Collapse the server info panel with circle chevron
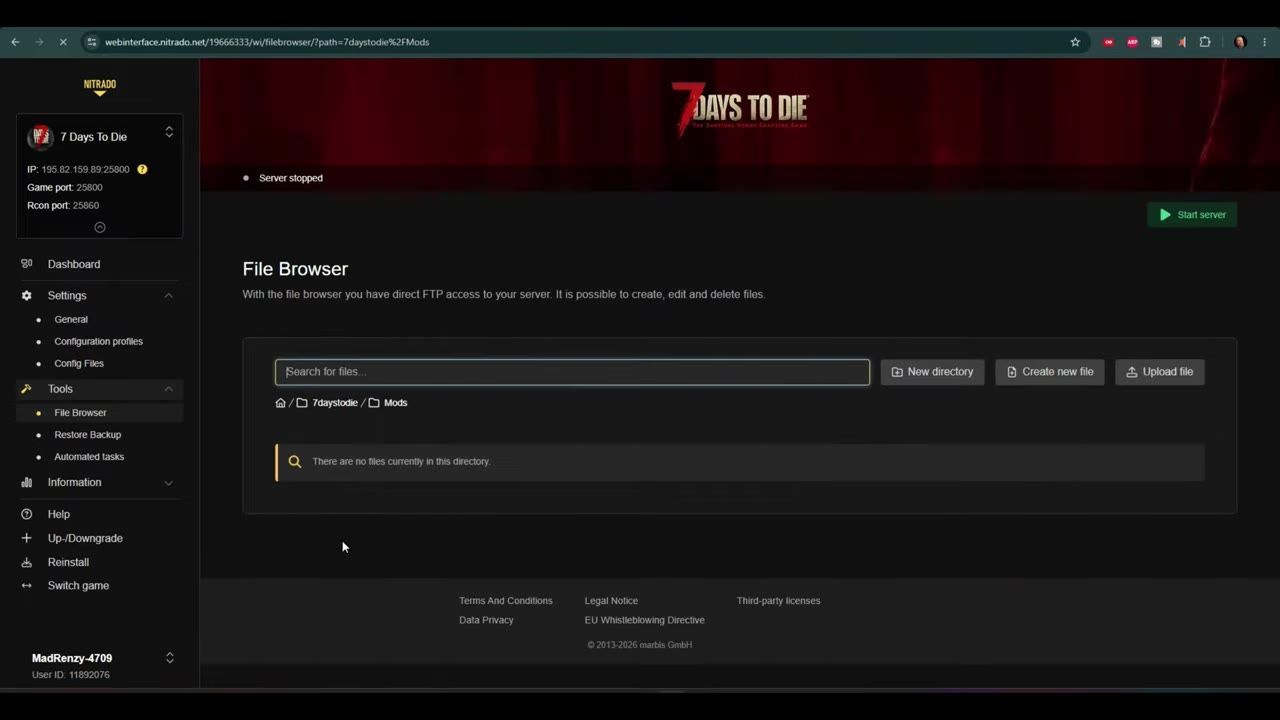This screenshot has width=1280, height=720. 100,227
